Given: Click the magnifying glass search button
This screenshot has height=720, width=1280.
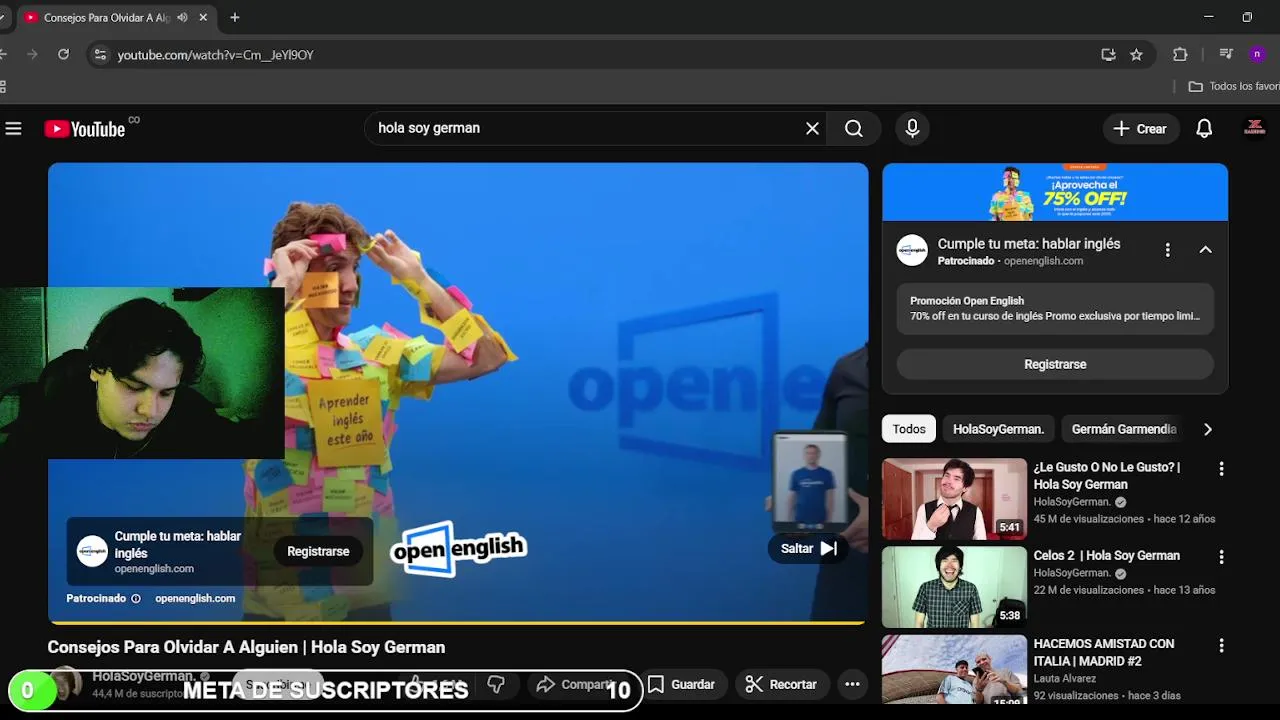Looking at the screenshot, I should click(x=853, y=128).
